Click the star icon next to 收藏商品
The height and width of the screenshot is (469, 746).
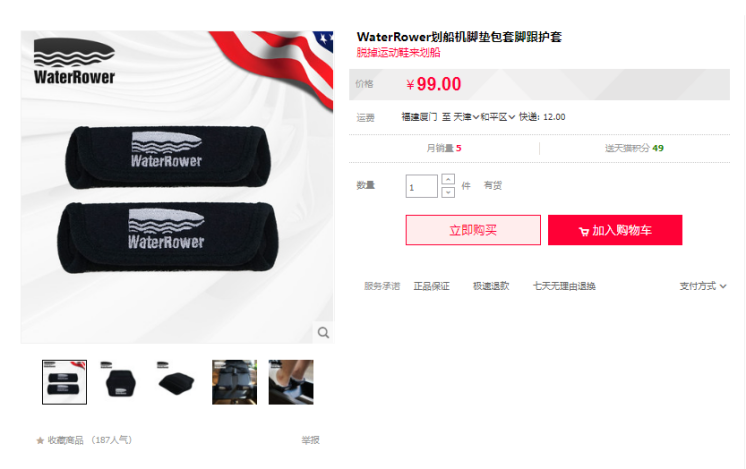(x=40, y=440)
